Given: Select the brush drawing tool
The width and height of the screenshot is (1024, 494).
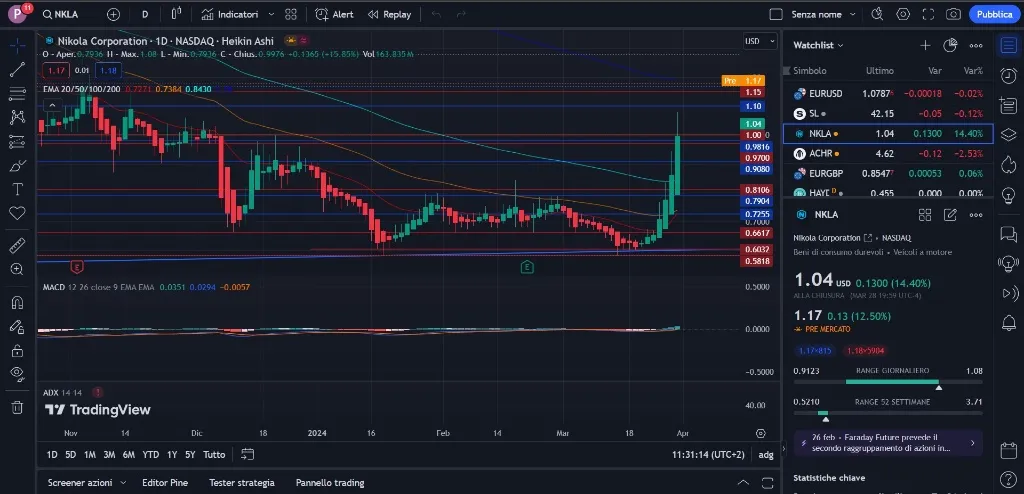Looking at the screenshot, I should (18, 165).
